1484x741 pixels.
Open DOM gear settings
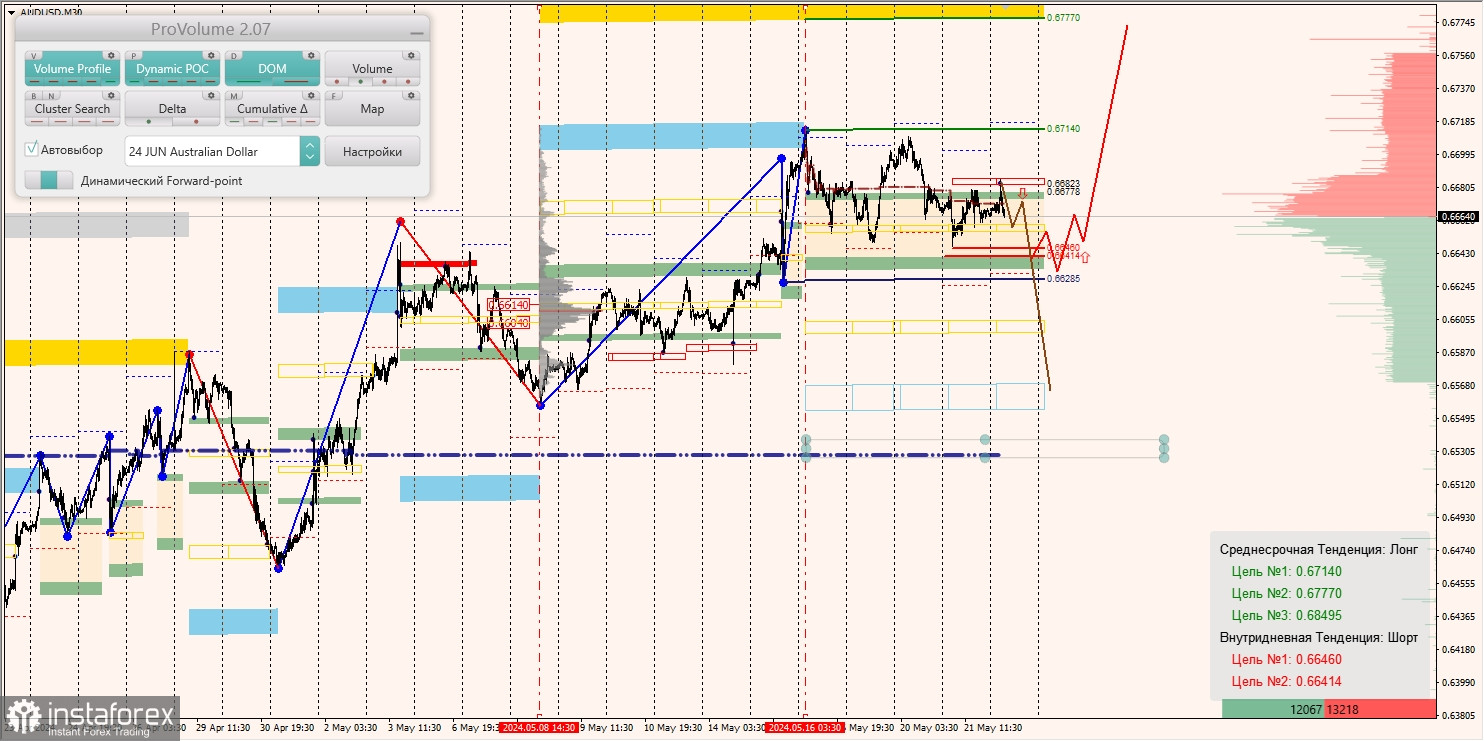311,55
